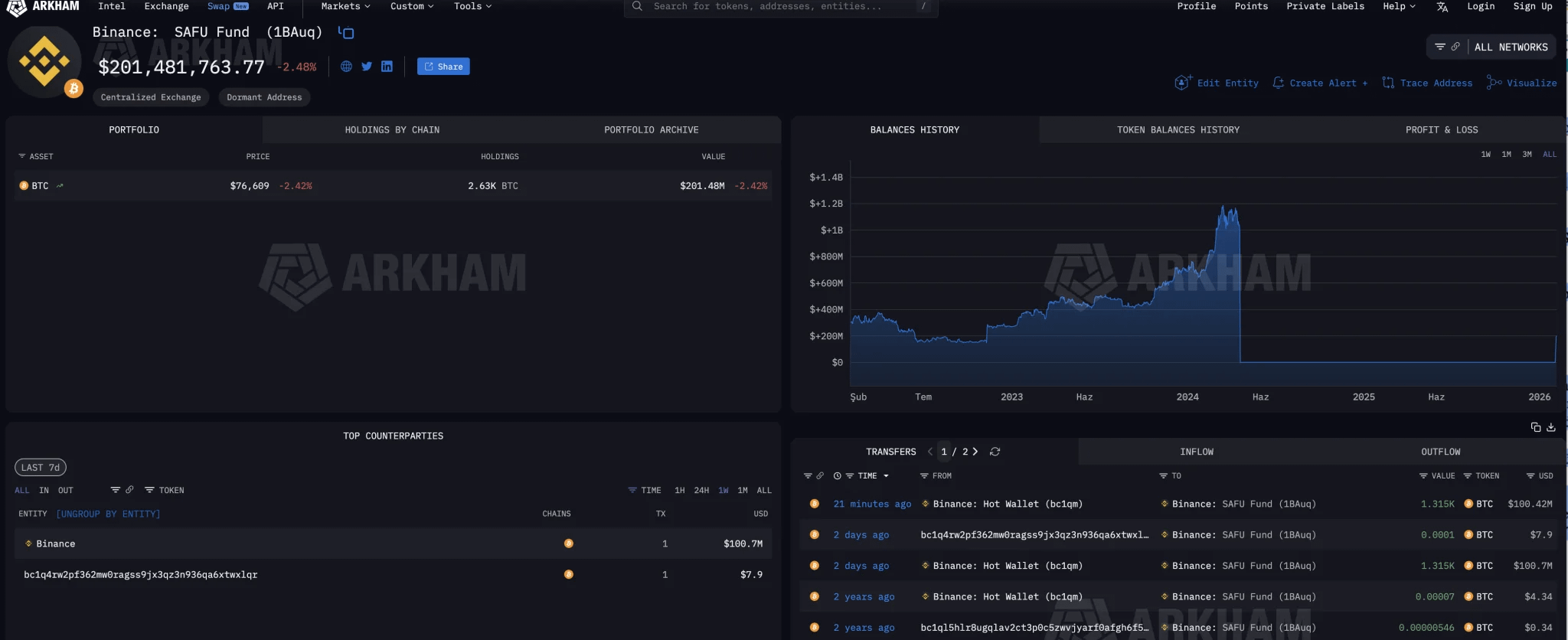The image size is (1568, 640).
Task: Go to the previous transfers page
Action: [x=930, y=452]
